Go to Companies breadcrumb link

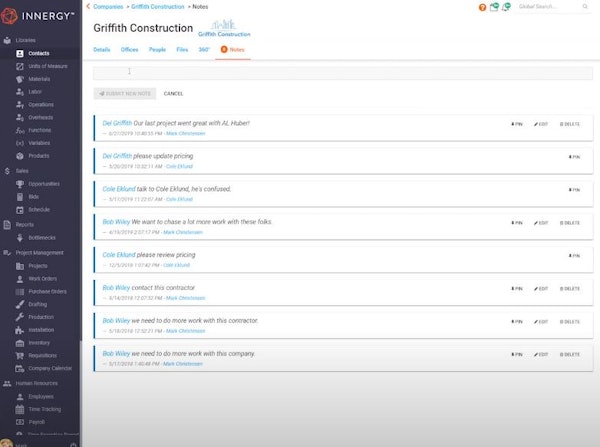tap(108, 7)
